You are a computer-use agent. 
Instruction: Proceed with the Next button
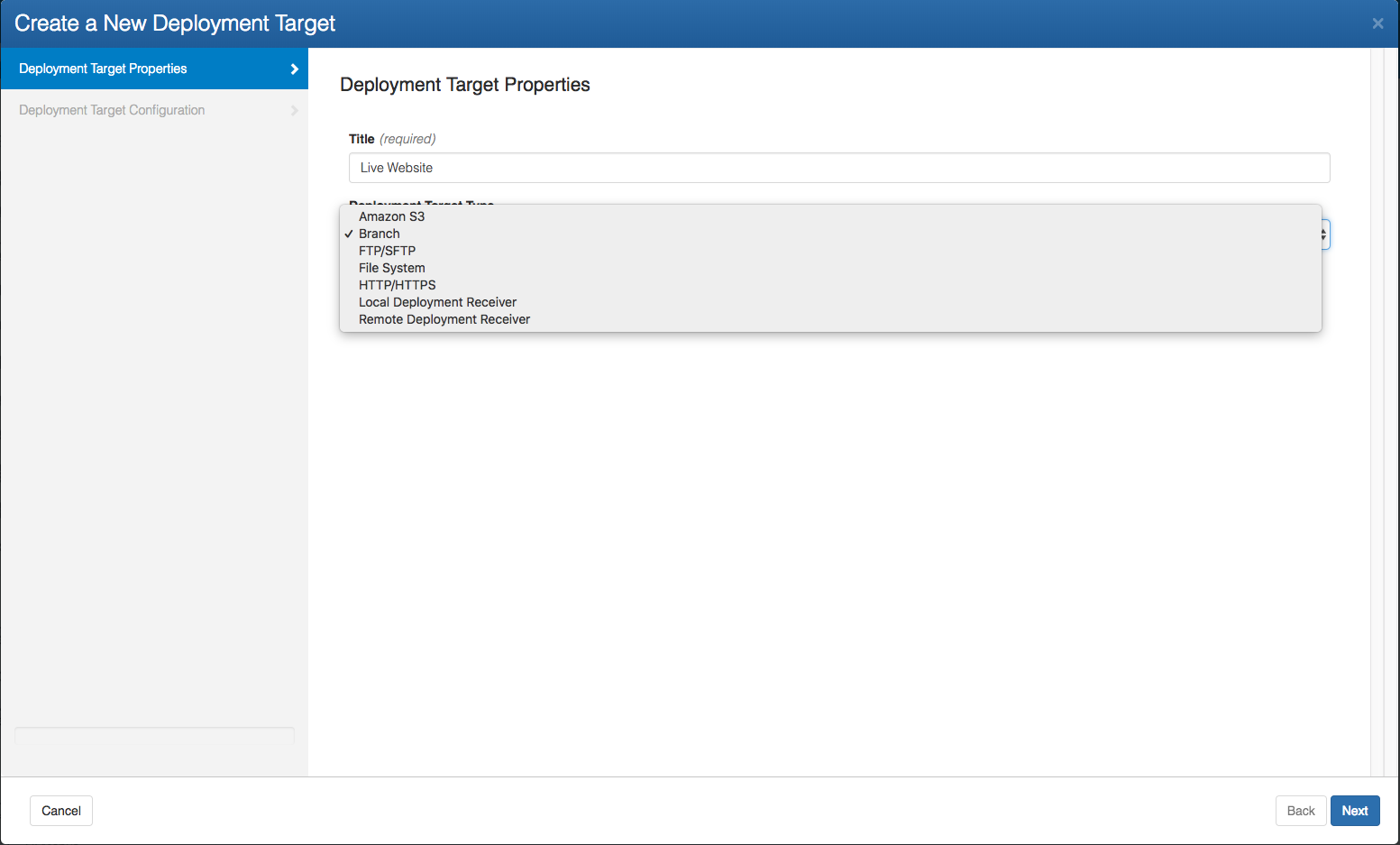tap(1354, 811)
